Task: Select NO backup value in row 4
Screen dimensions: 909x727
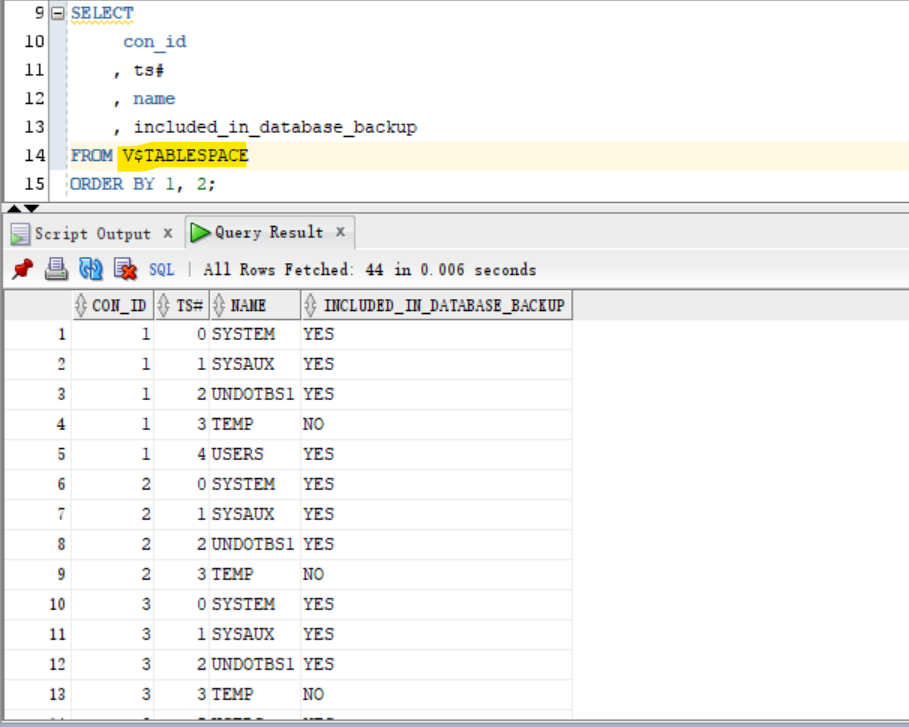Action: 437,424
